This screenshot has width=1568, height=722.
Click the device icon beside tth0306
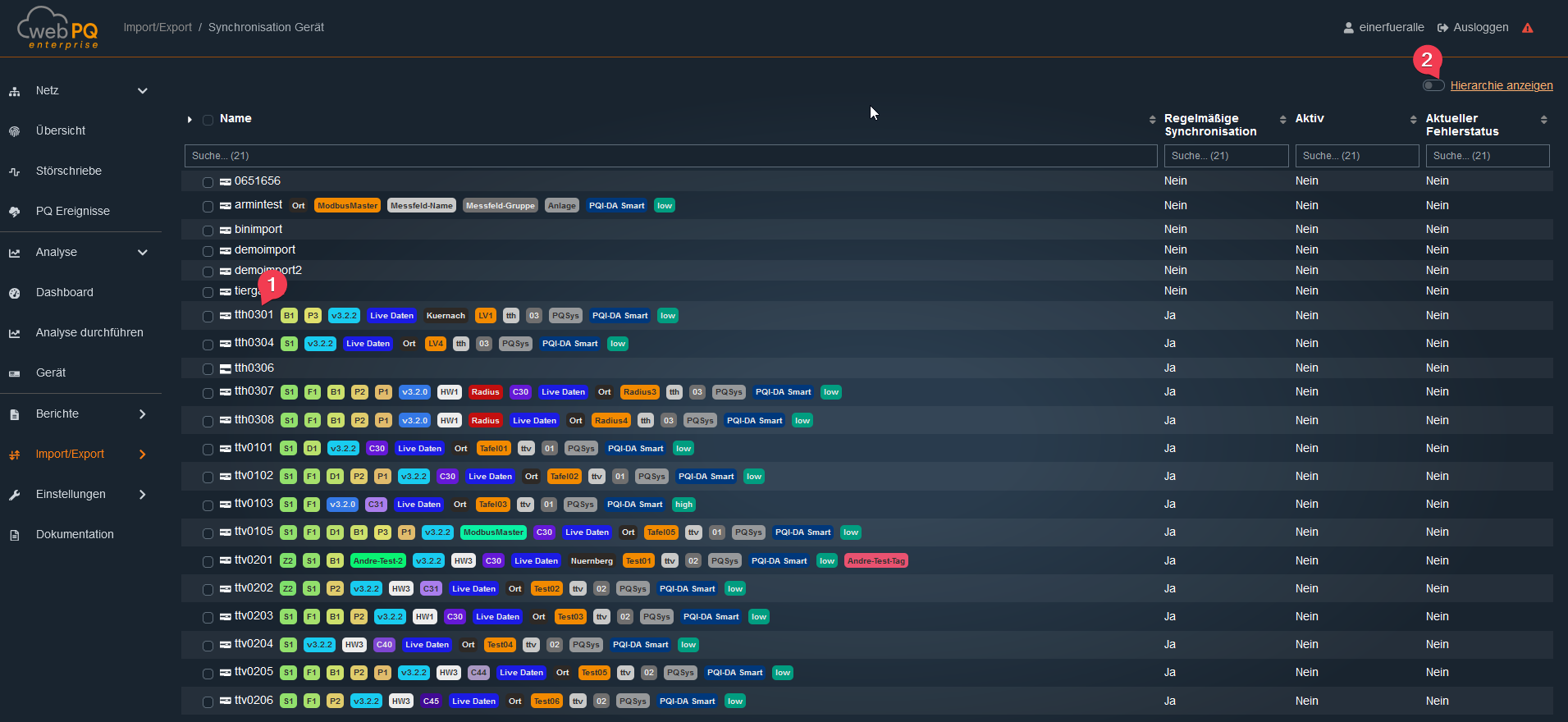(x=225, y=368)
